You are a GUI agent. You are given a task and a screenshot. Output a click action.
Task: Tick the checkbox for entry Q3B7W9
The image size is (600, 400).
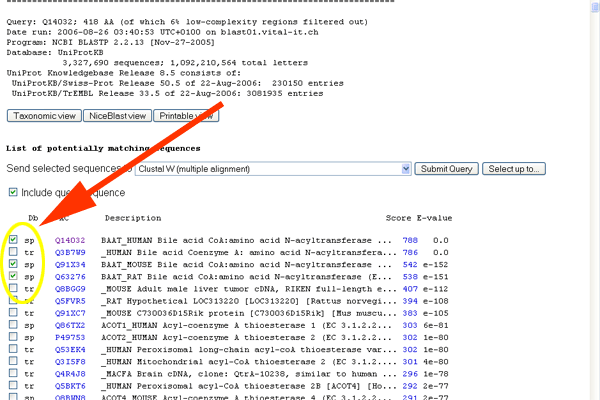[x=13, y=253]
